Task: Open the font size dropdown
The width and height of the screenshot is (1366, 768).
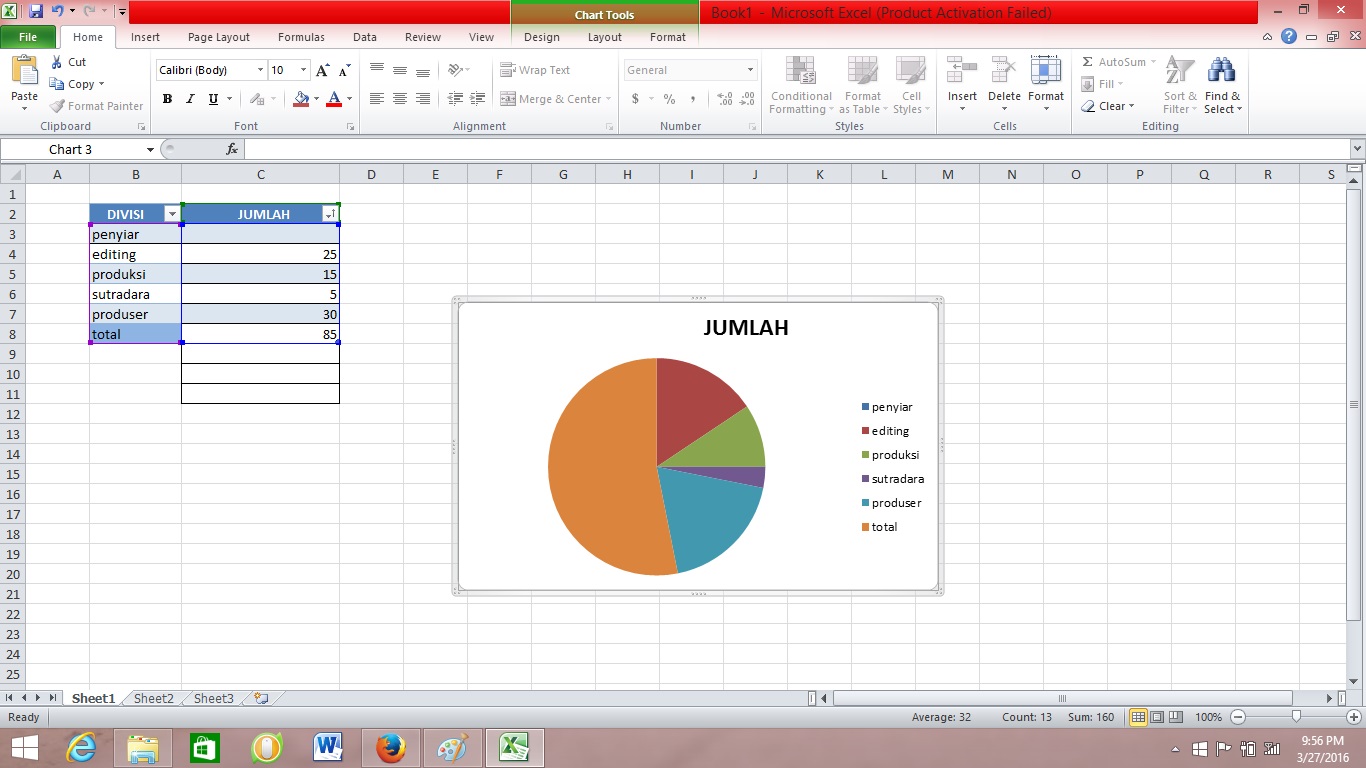Action: coord(303,70)
